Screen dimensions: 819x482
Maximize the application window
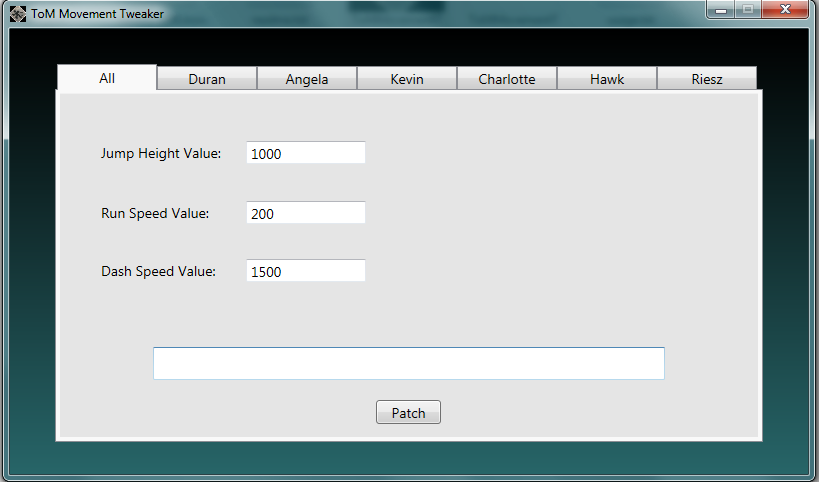tap(747, 10)
